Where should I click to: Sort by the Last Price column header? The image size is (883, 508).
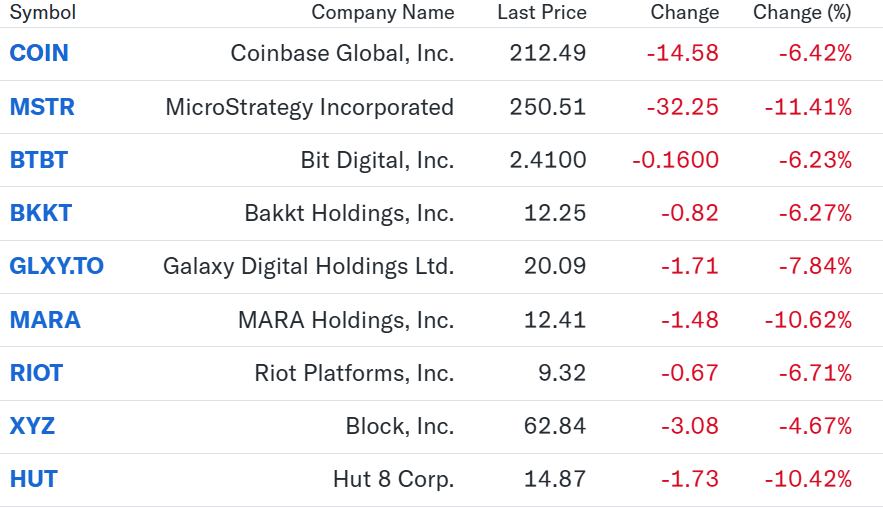point(542,12)
